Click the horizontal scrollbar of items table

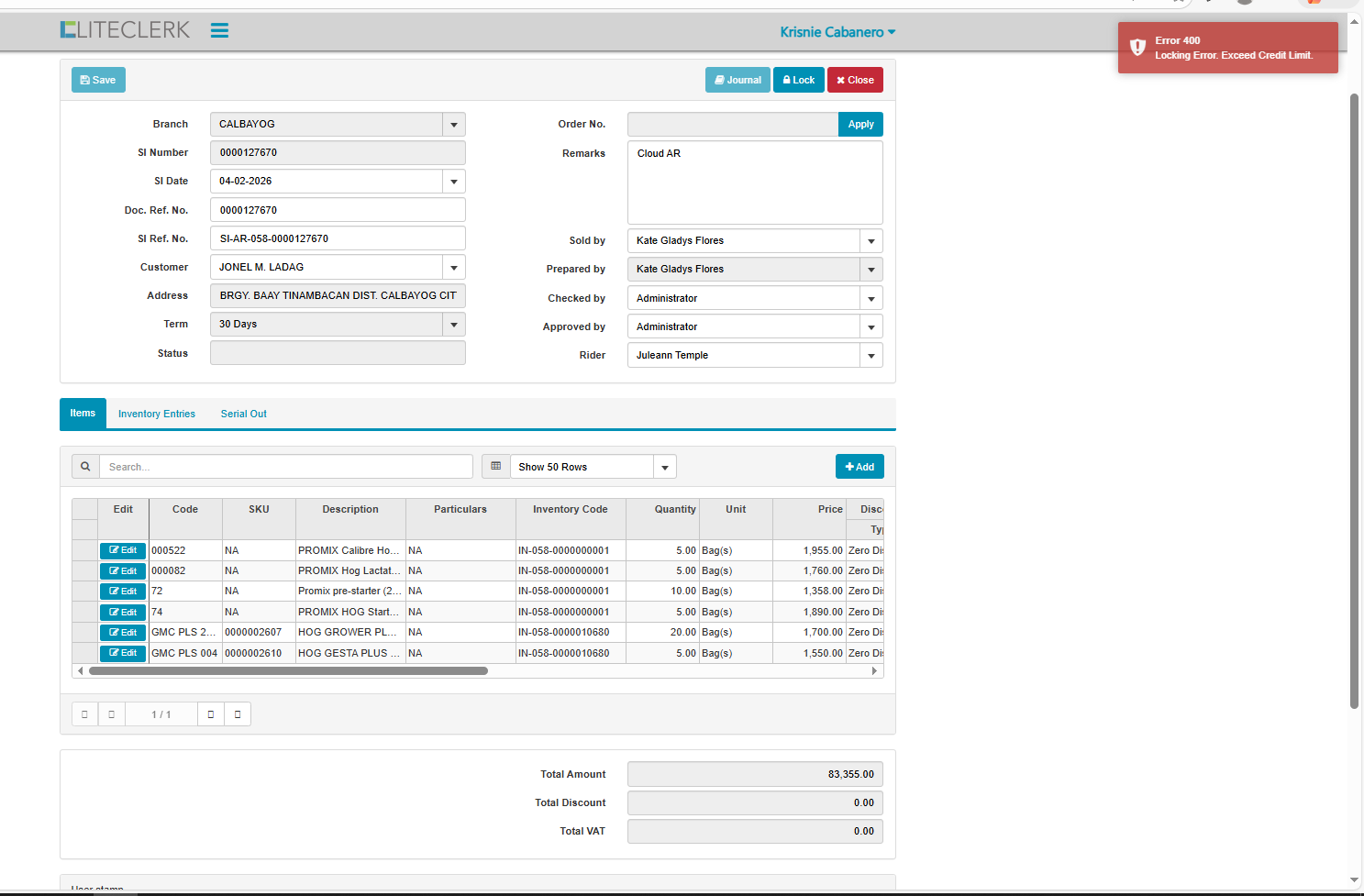tap(288, 671)
